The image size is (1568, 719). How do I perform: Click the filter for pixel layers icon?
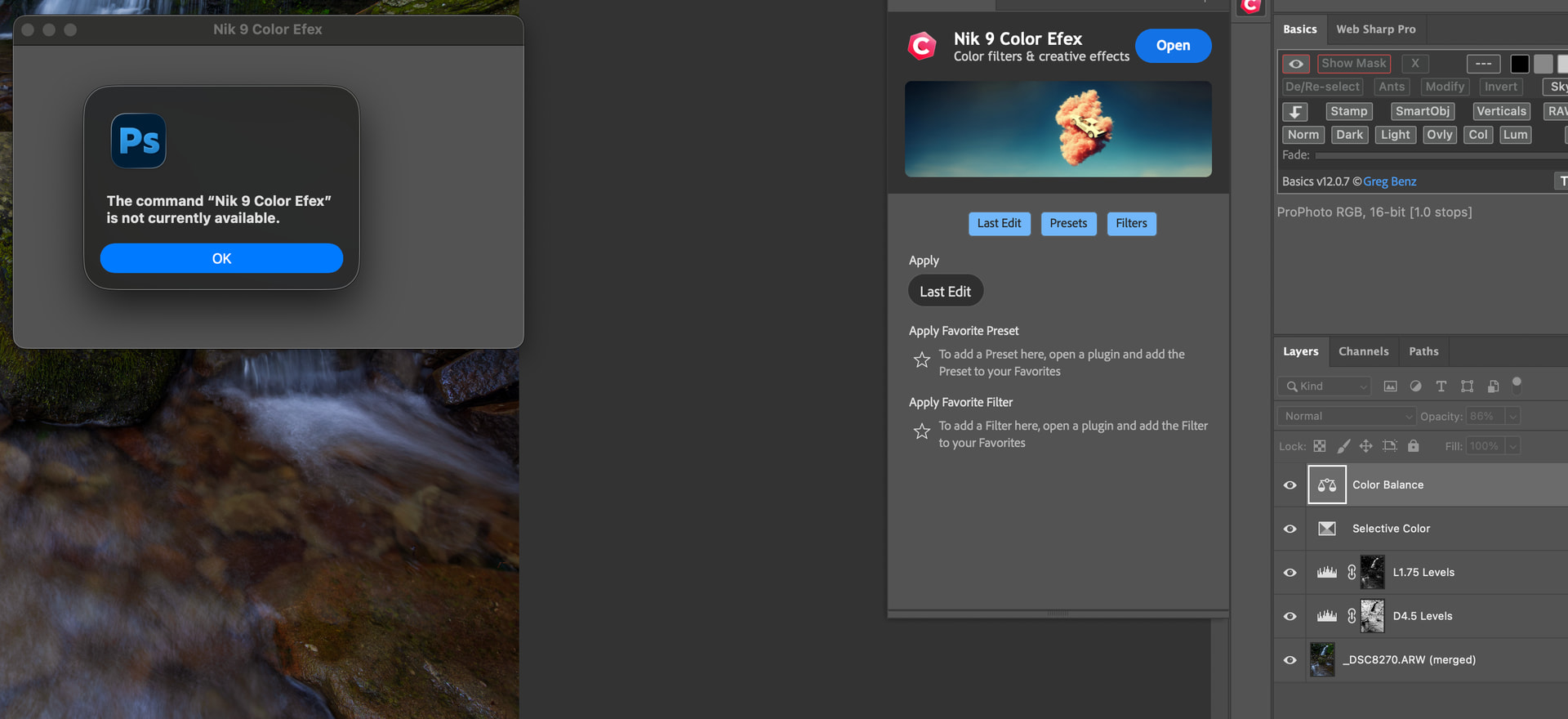tap(1390, 386)
